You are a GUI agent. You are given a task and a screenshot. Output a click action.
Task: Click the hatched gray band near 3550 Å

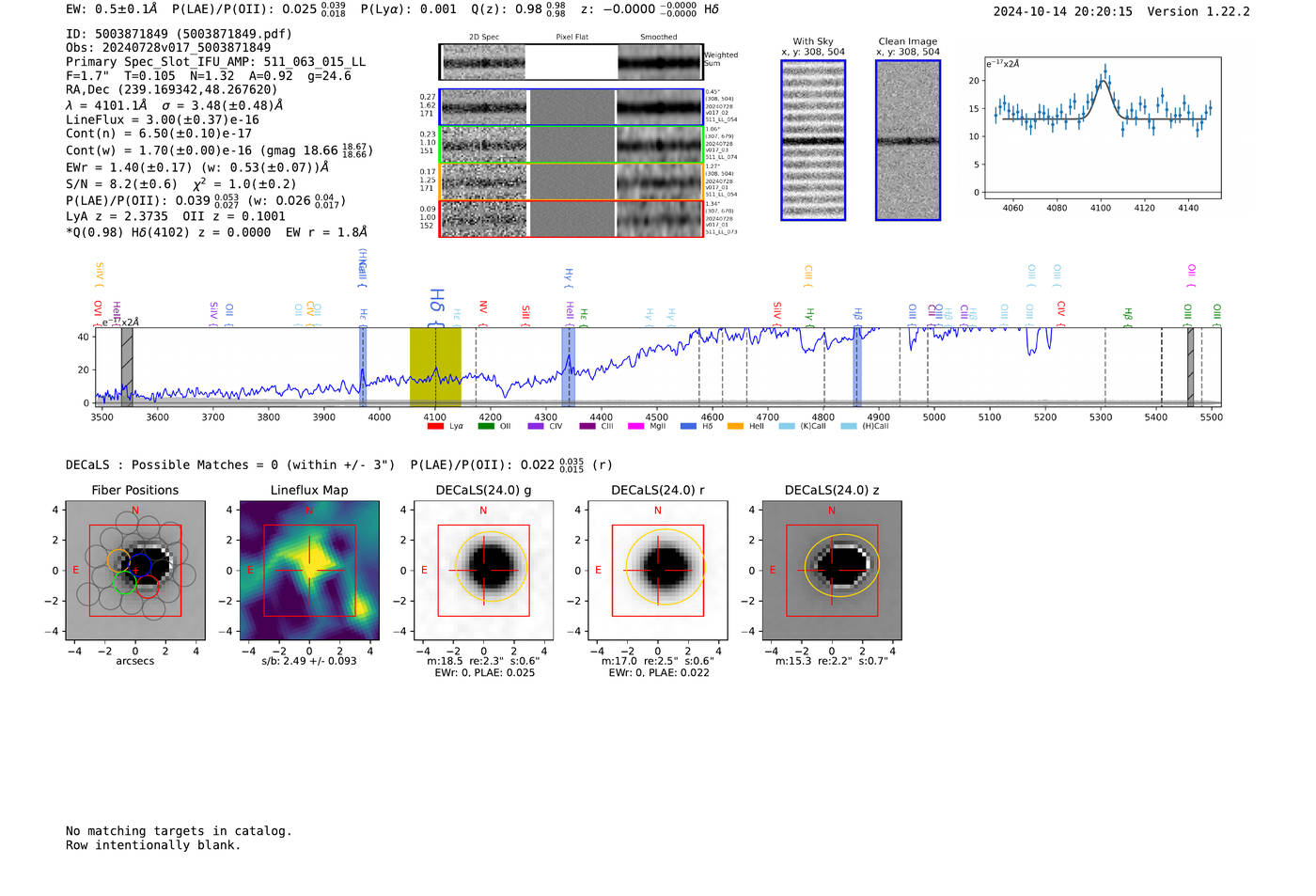tap(127, 367)
